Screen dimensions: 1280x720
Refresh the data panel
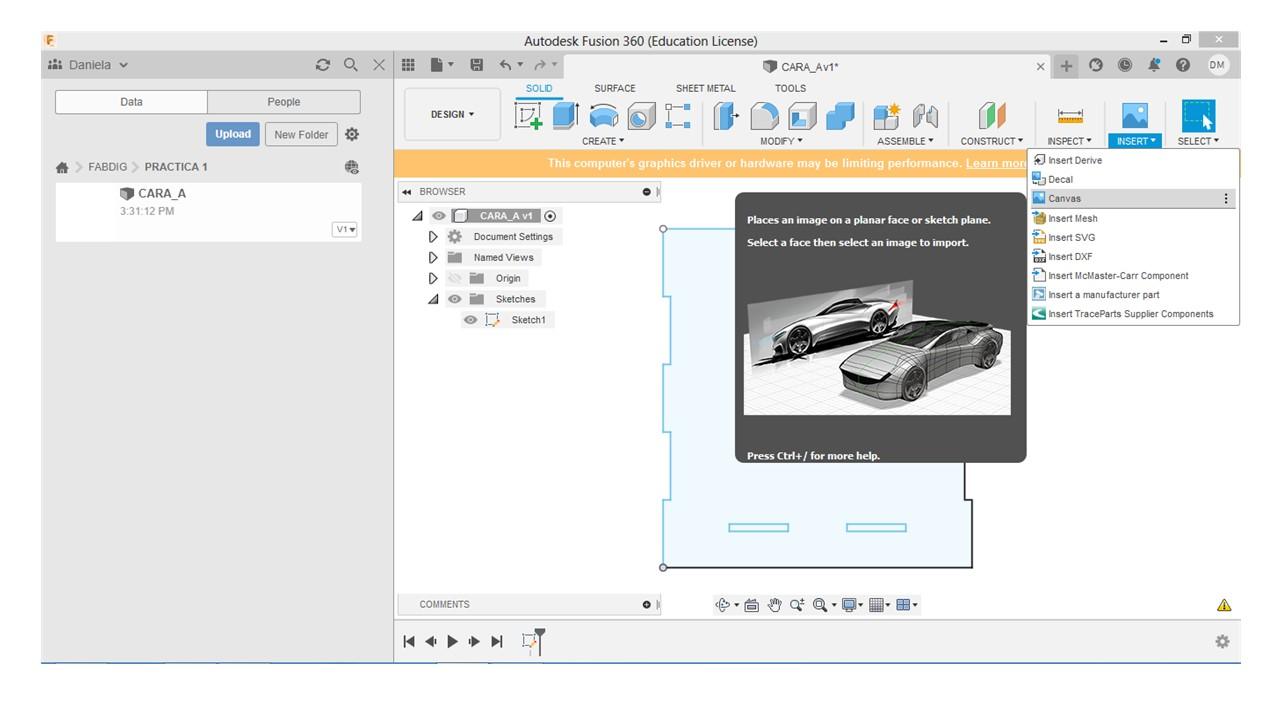322,65
